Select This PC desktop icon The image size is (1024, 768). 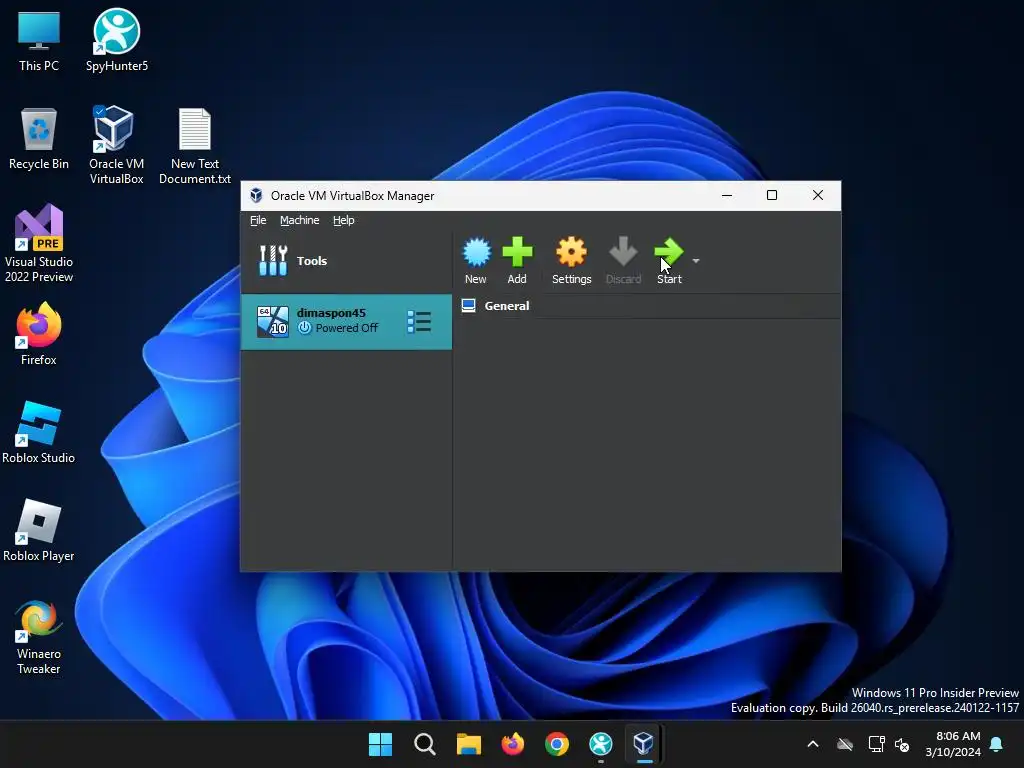39,42
